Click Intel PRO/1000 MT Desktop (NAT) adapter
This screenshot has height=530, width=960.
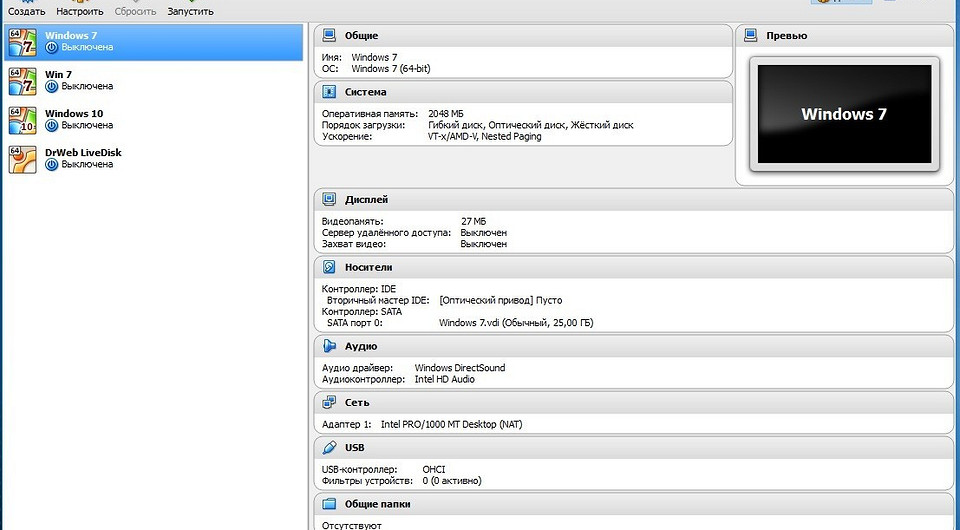coord(451,424)
